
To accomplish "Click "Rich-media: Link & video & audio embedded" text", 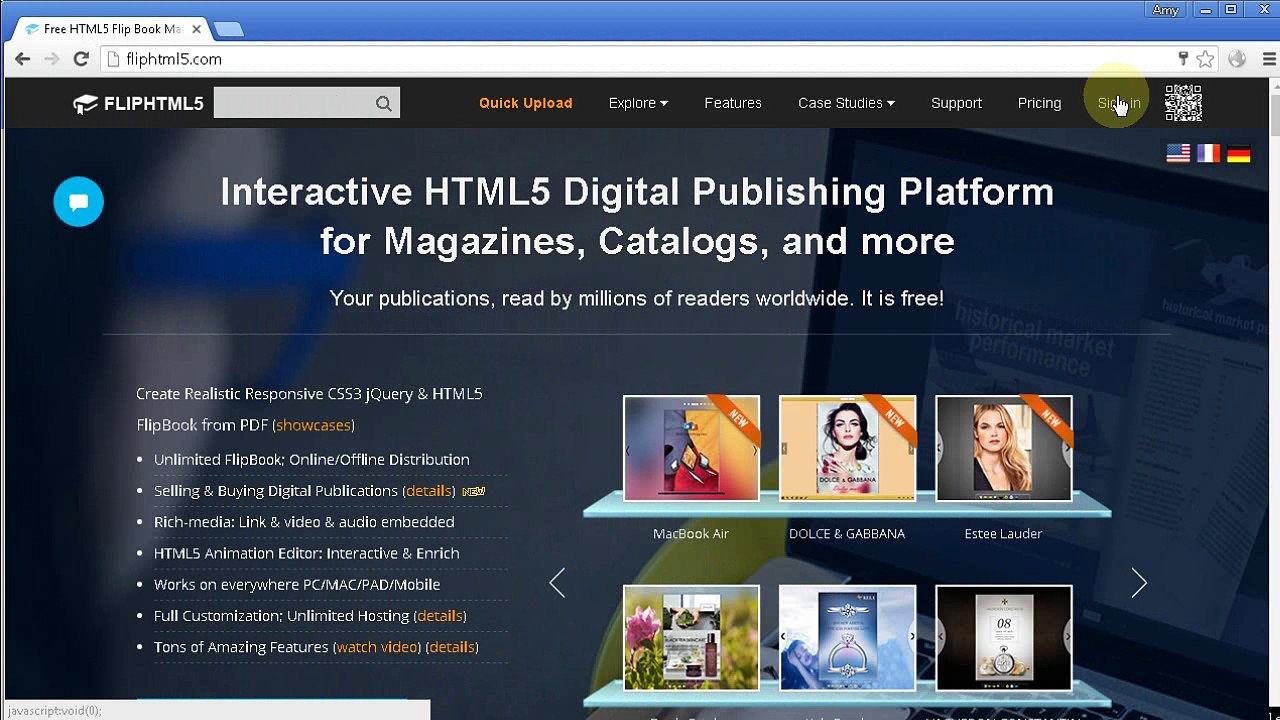I will 304,522.
